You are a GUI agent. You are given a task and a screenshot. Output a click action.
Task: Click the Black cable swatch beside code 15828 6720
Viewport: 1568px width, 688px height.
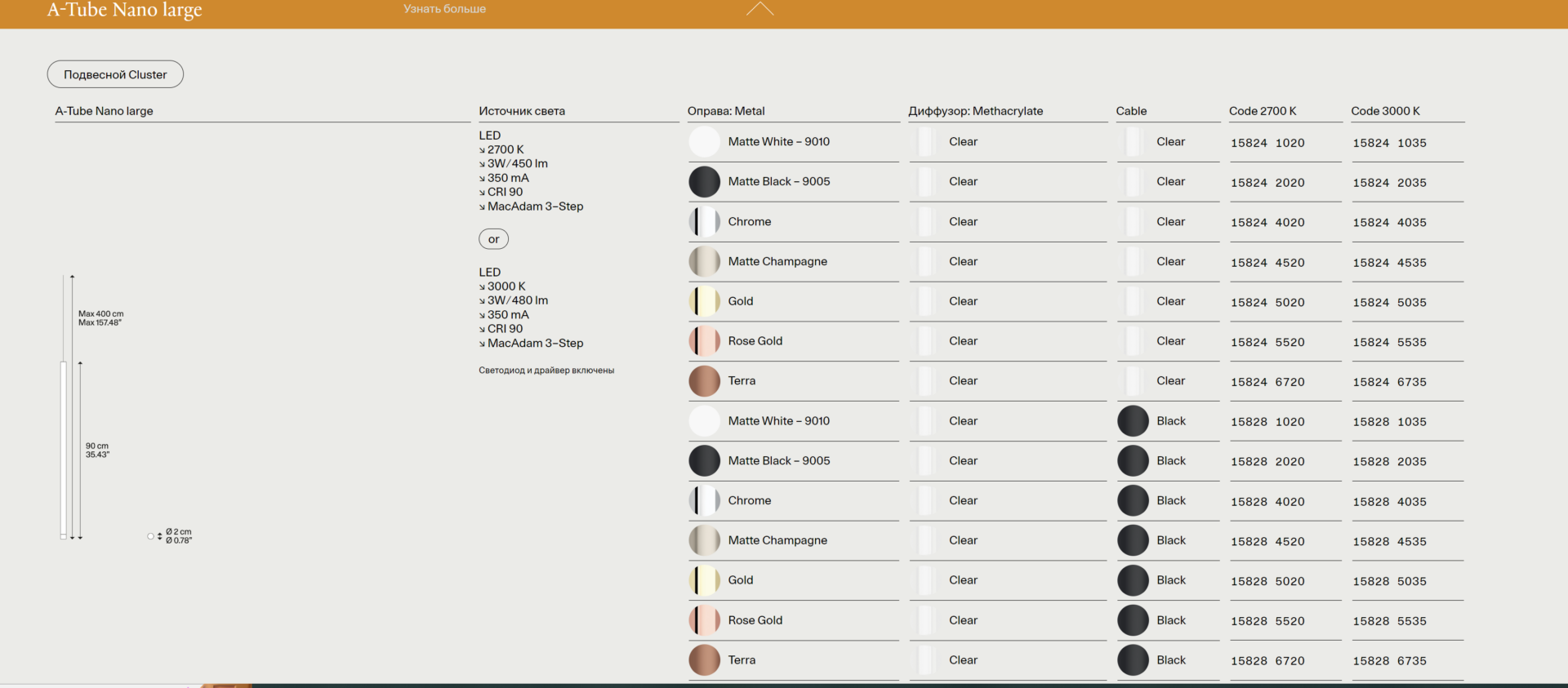click(1133, 660)
